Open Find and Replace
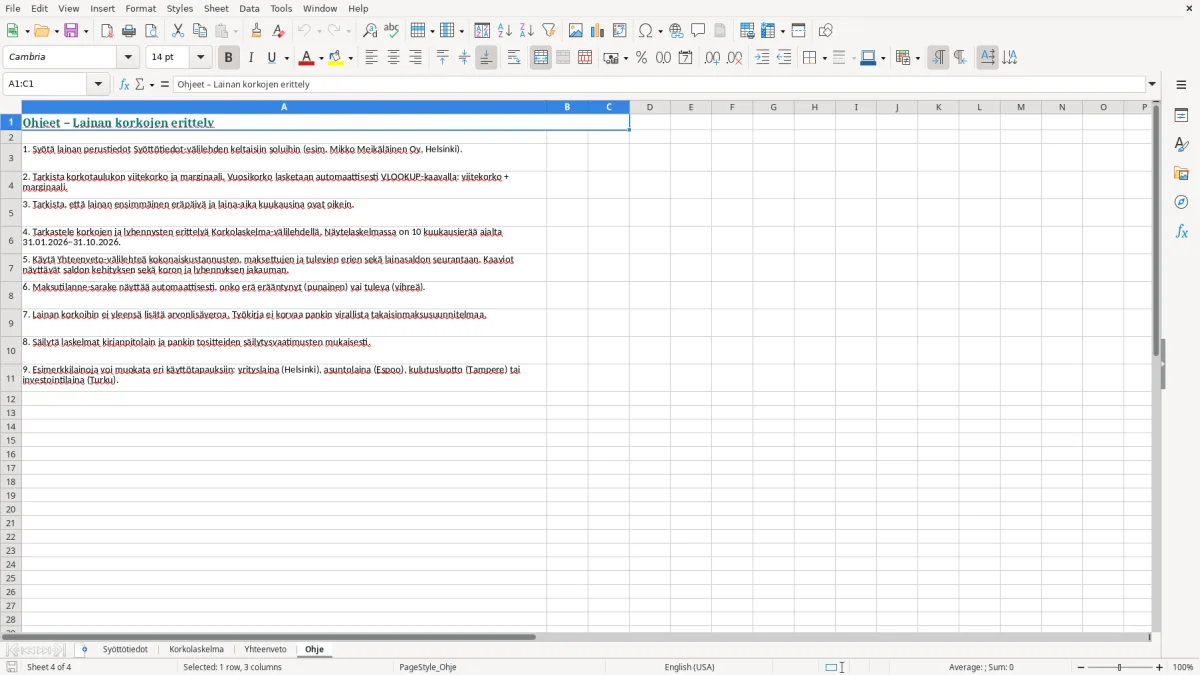The image size is (1200, 675). (370, 31)
